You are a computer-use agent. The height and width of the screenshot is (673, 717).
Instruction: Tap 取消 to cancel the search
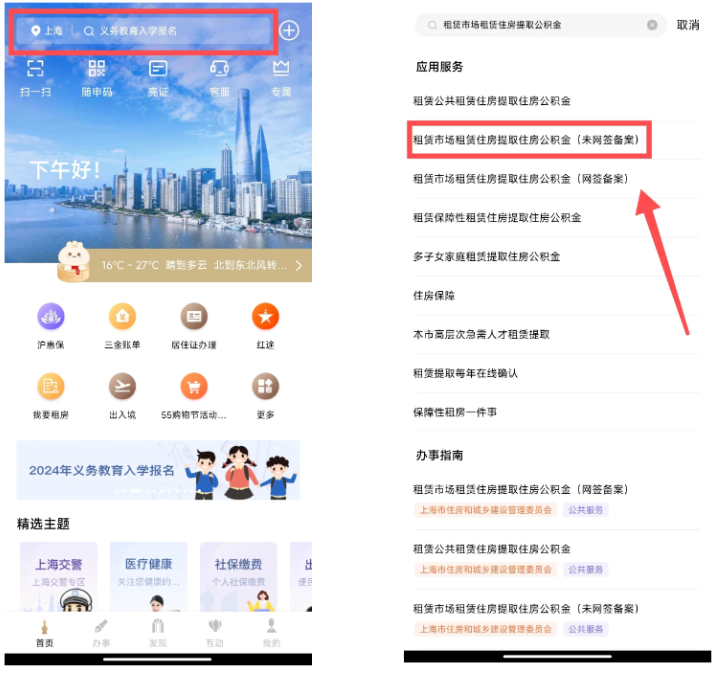click(x=687, y=25)
